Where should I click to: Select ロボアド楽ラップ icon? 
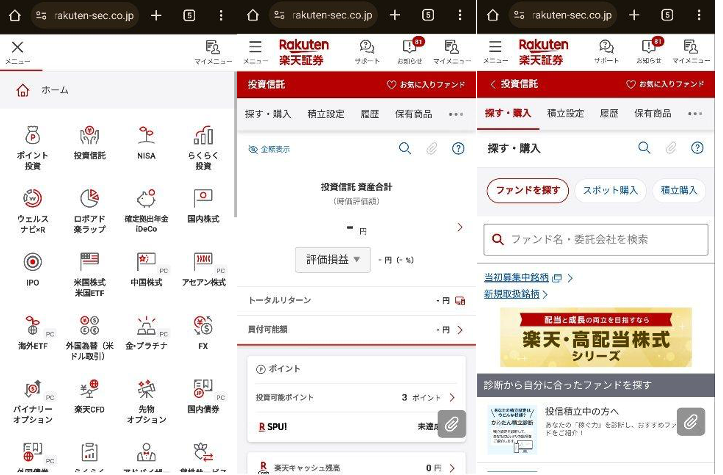(89, 211)
